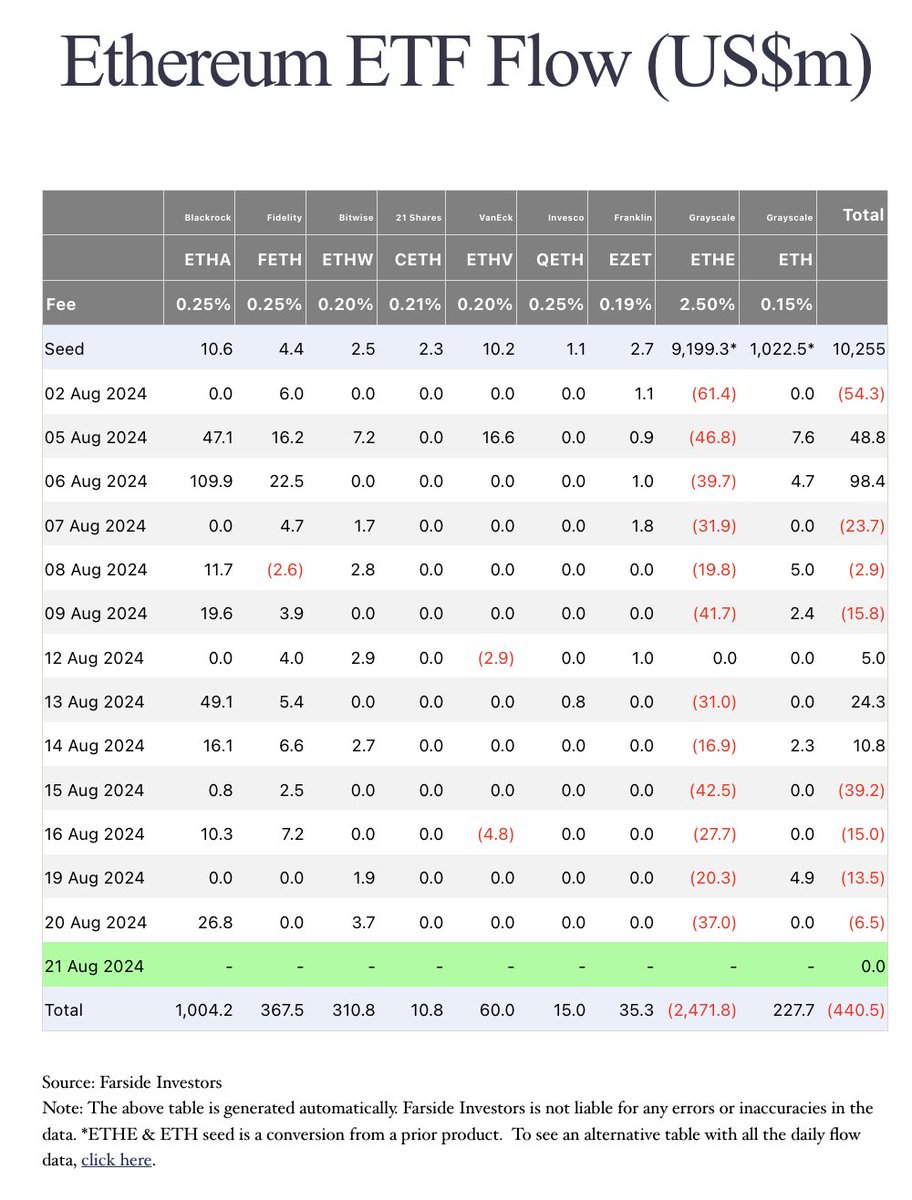Click the Ethereum ETF Flow page title
912x1200 pixels.
(466, 66)
